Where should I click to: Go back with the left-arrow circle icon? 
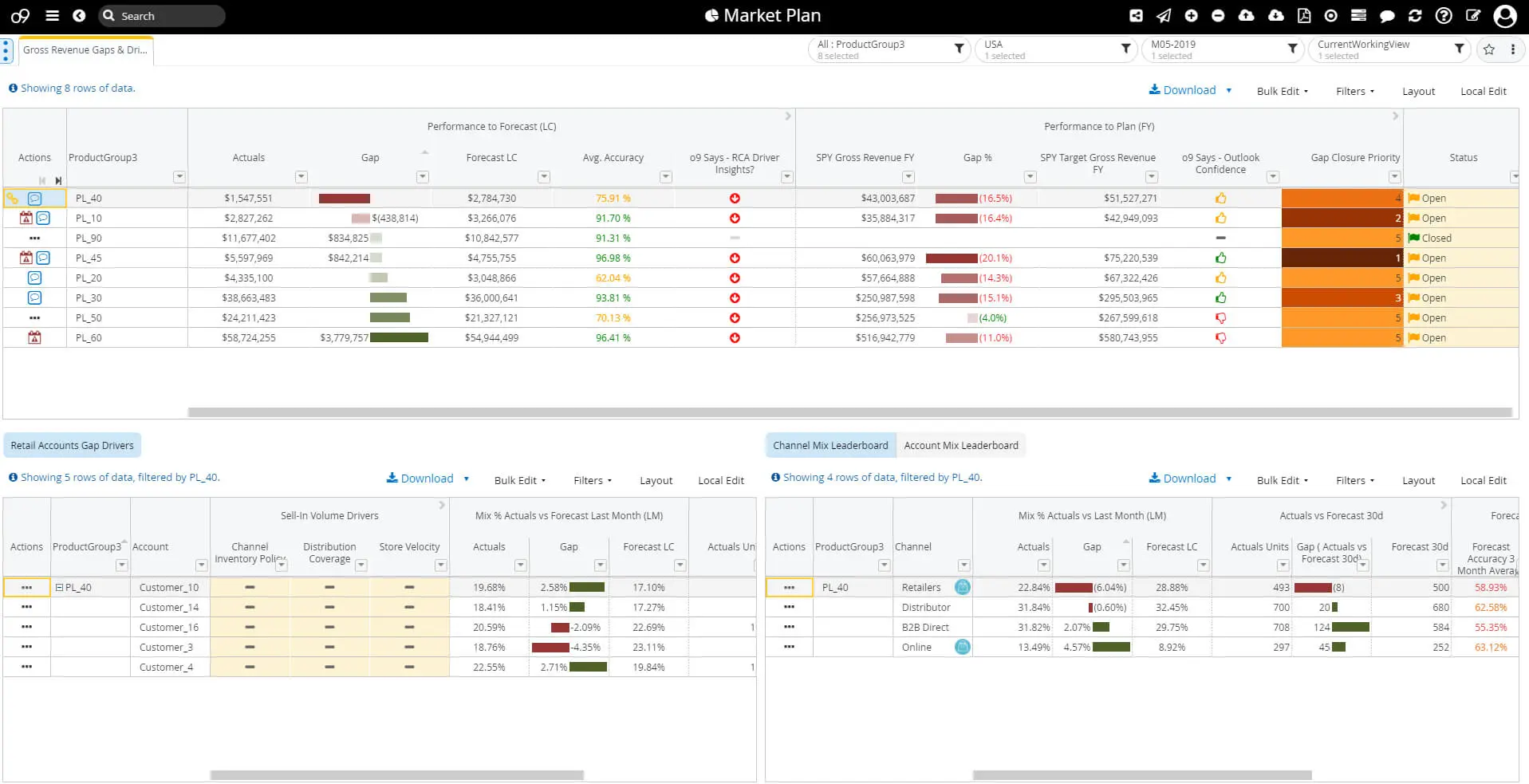coord(79,15)
